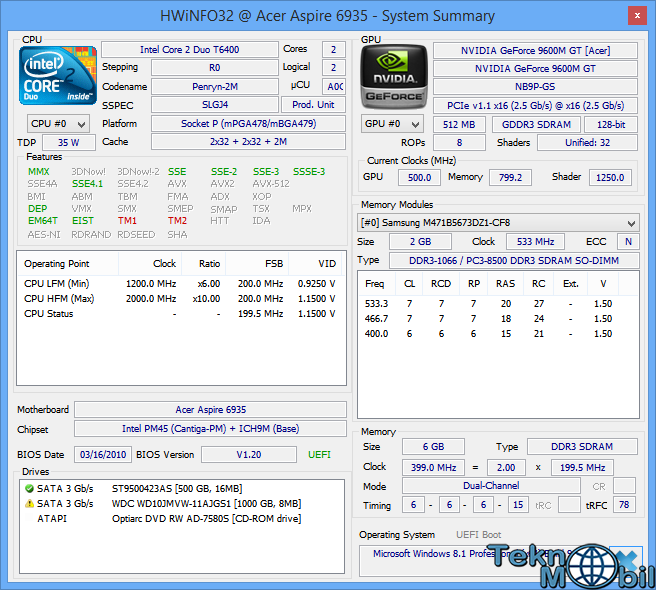656x590 pixels.
Task: Click the BIOS date 03/16/2010 field
Action: (103, 454)
